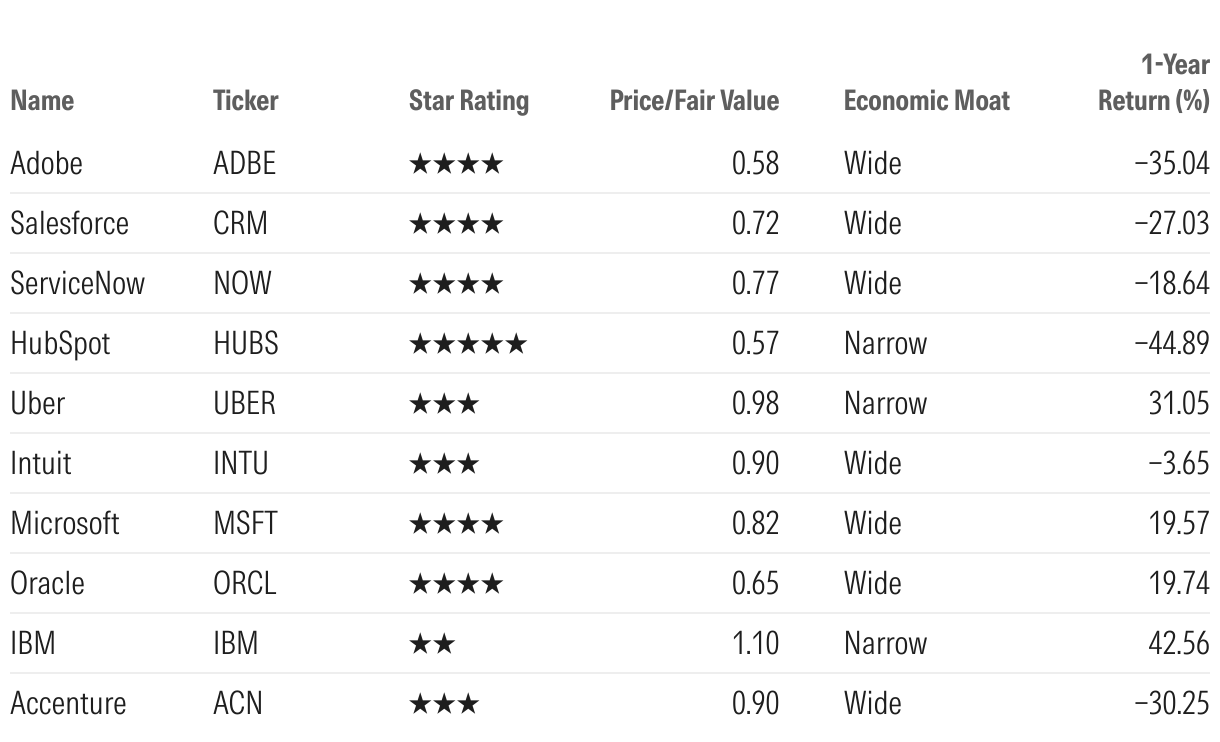Click Intuit's three-star rating
1220x742 pixels.
tap(444, 464)
